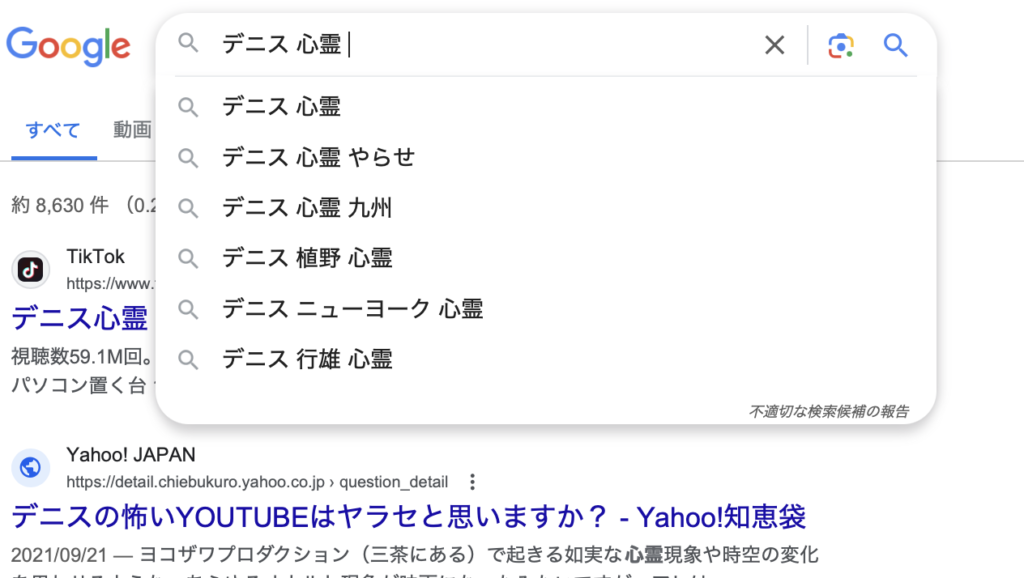Pick the デニス 心霊 九州 suggestion
Image resolution: width=1024 pixels, height=578 pixels.
307,208
